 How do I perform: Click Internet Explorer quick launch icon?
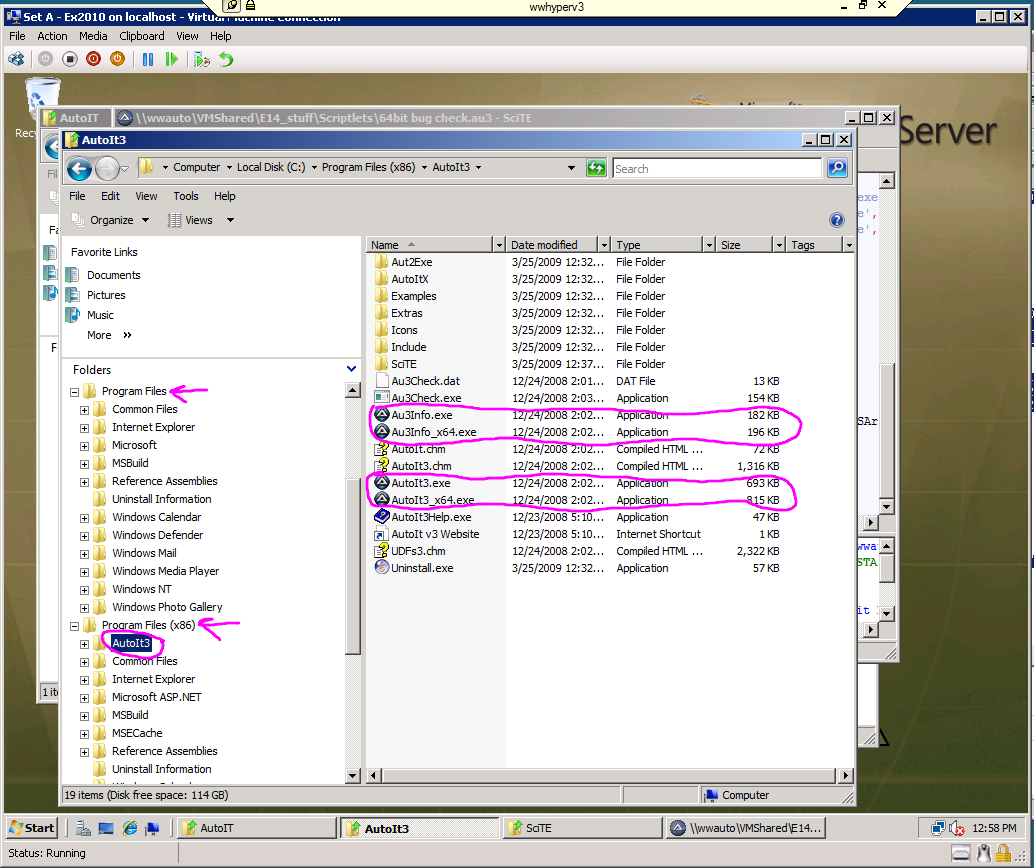pos(130,828)
